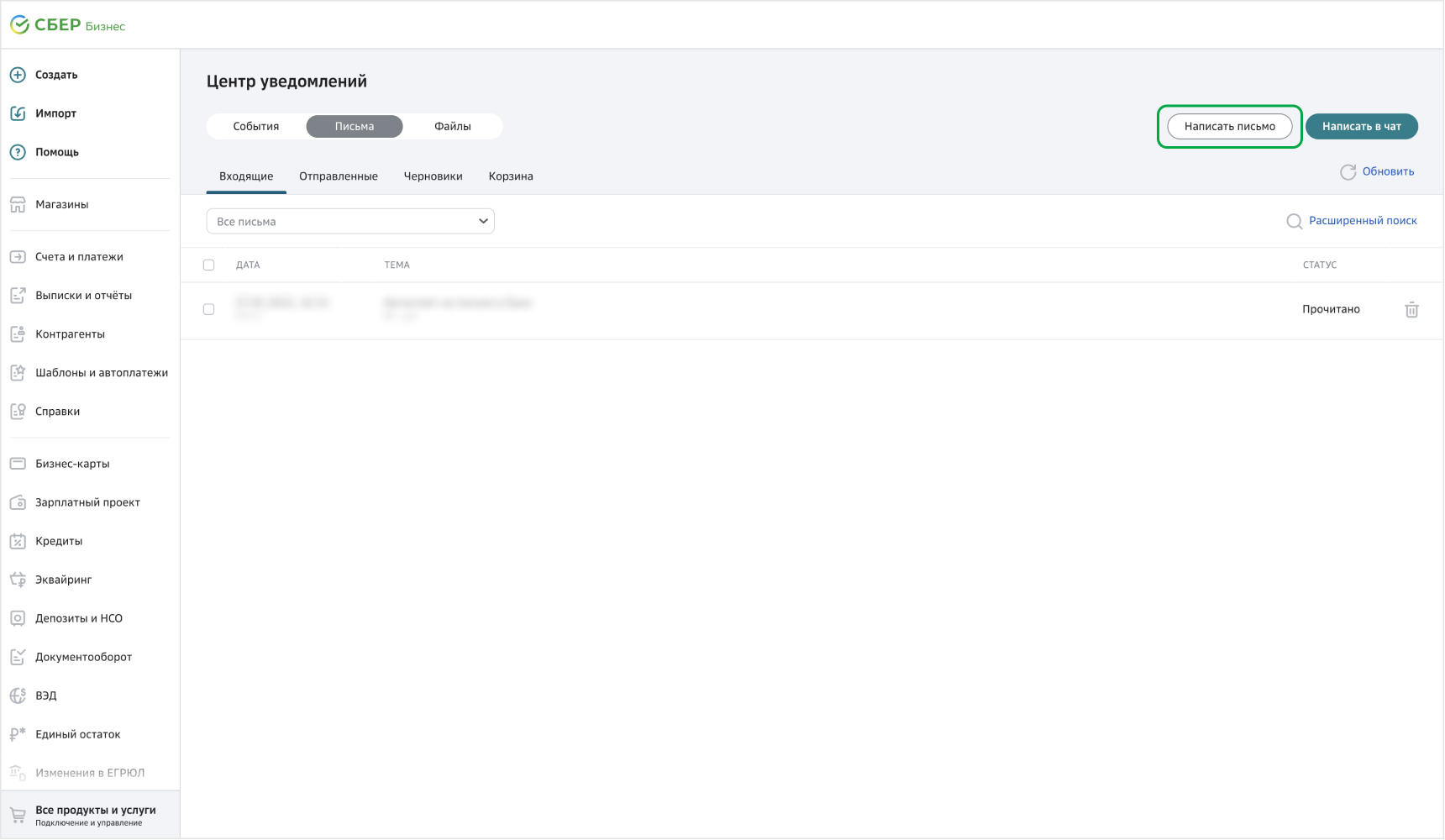Open the Черновики folder tab
The image size is (1445, 840).
[x=433, y=176]
